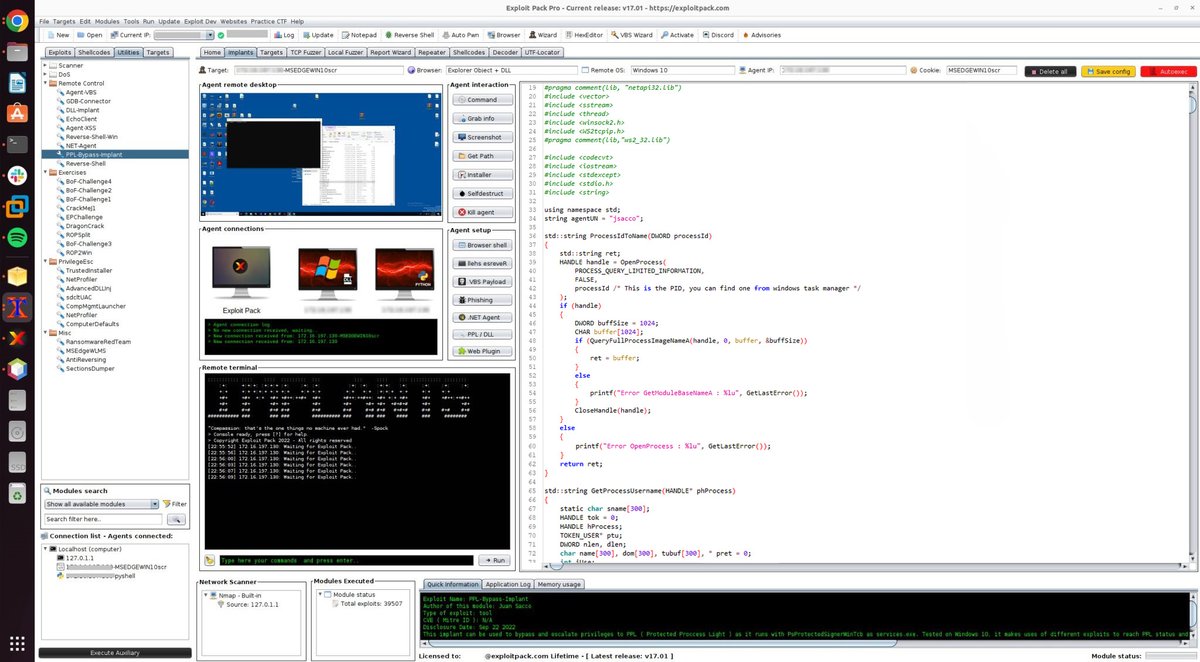This screenshot has width=1200, height=662.
Task: Open the Slack dock icon
Action: 17,176
